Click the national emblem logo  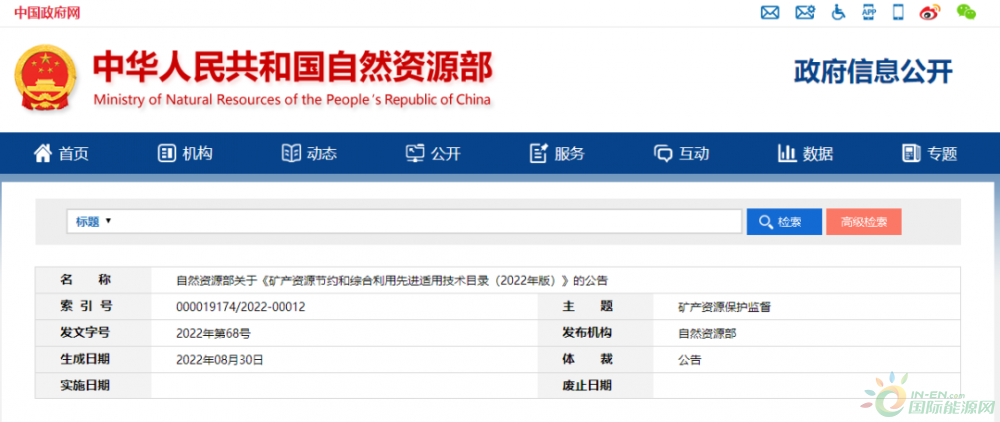pyautogui.click(x=45, y=79)
